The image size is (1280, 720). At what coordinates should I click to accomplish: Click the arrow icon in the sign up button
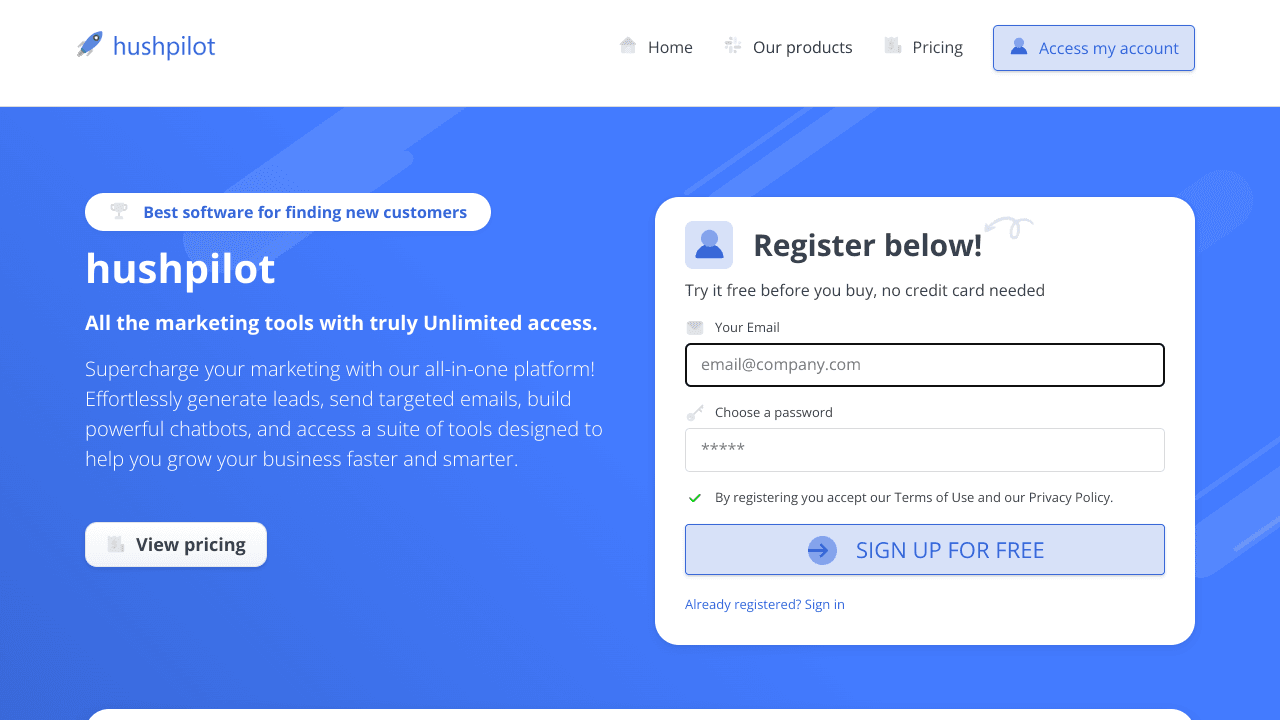822,550
